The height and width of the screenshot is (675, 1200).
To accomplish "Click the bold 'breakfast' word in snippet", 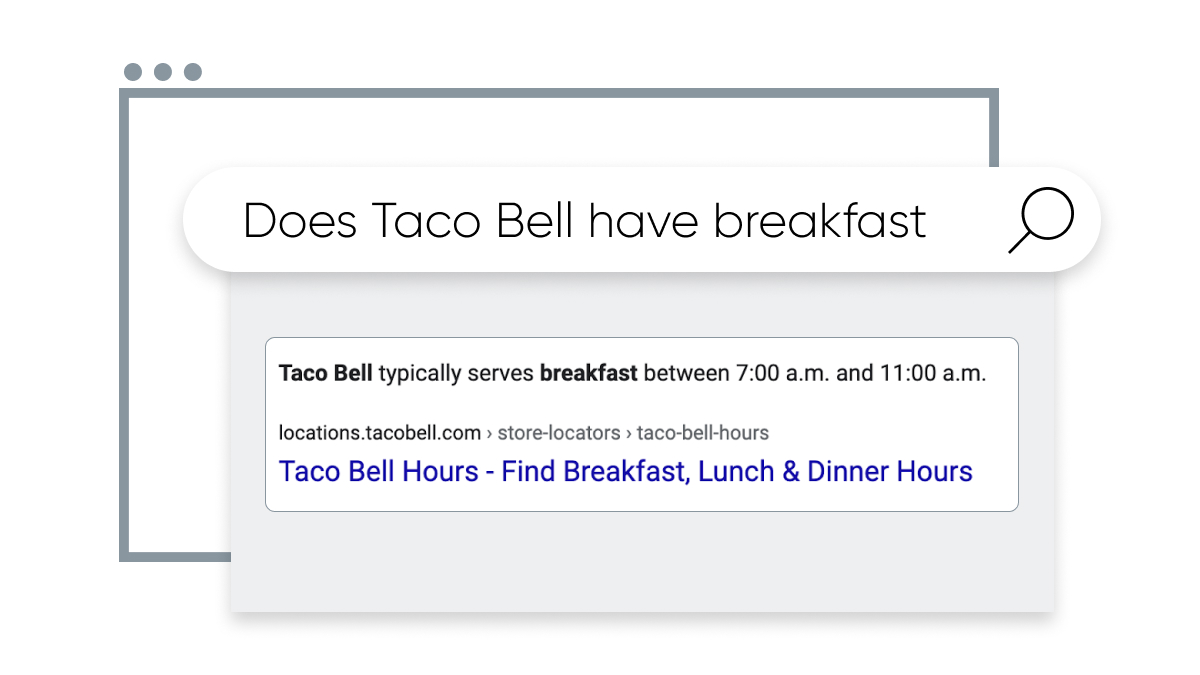I will point(588,374).
